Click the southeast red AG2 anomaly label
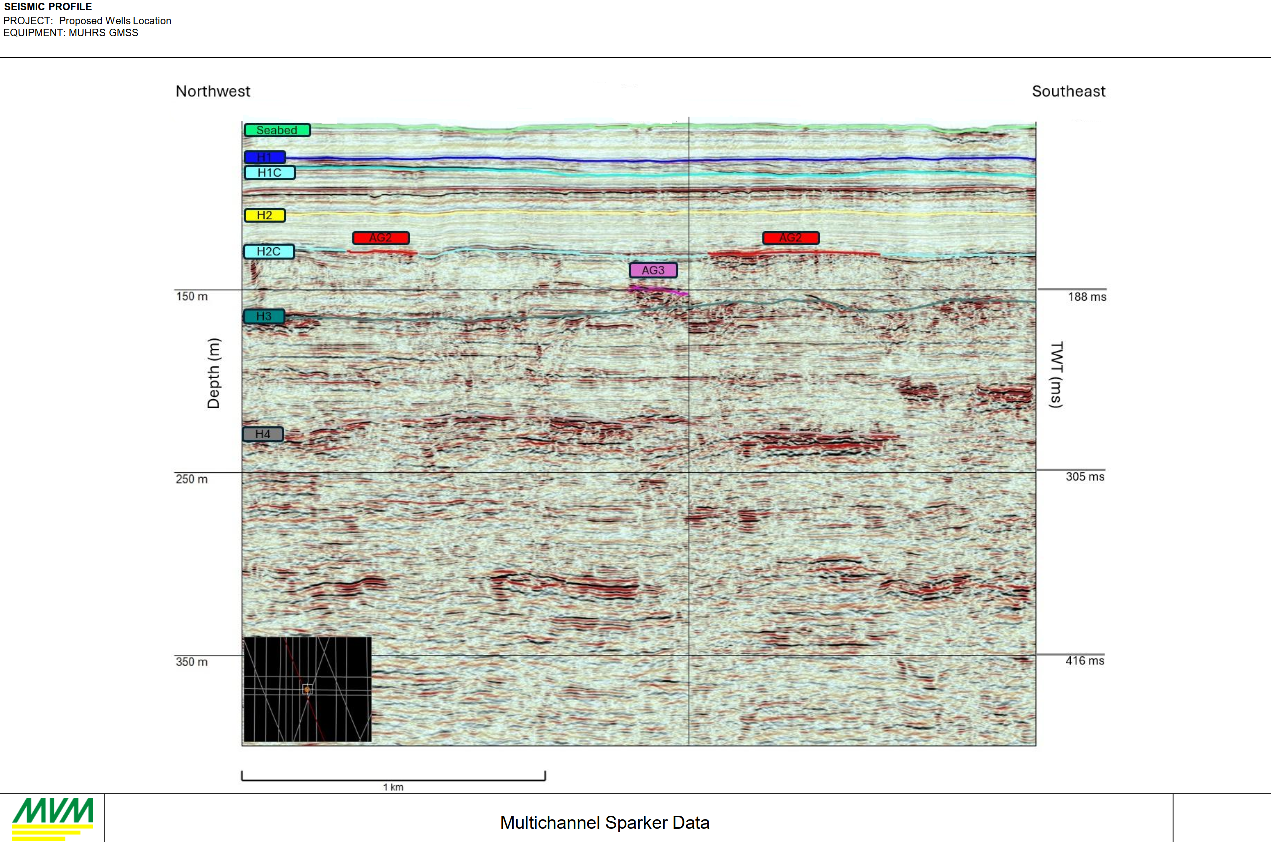Viewport: 1271px width, 842px height. (791, 238)
